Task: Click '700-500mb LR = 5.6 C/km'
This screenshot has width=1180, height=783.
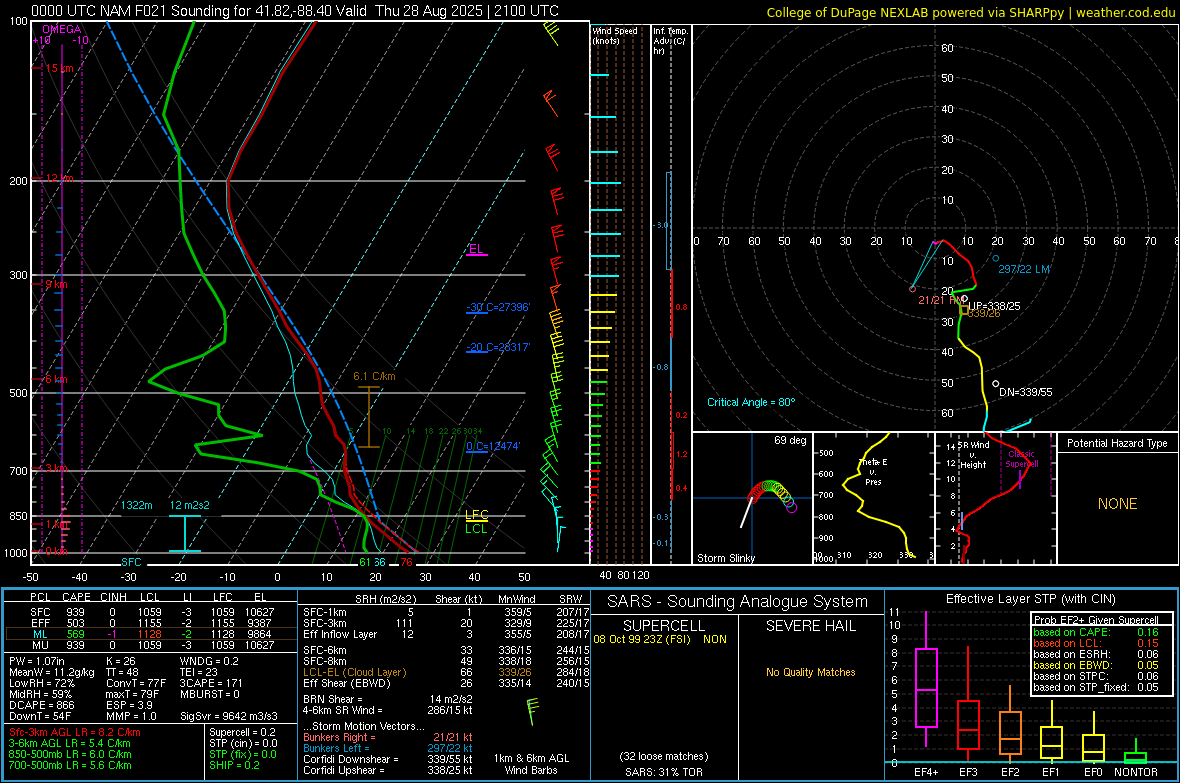Action: (70, 765)
